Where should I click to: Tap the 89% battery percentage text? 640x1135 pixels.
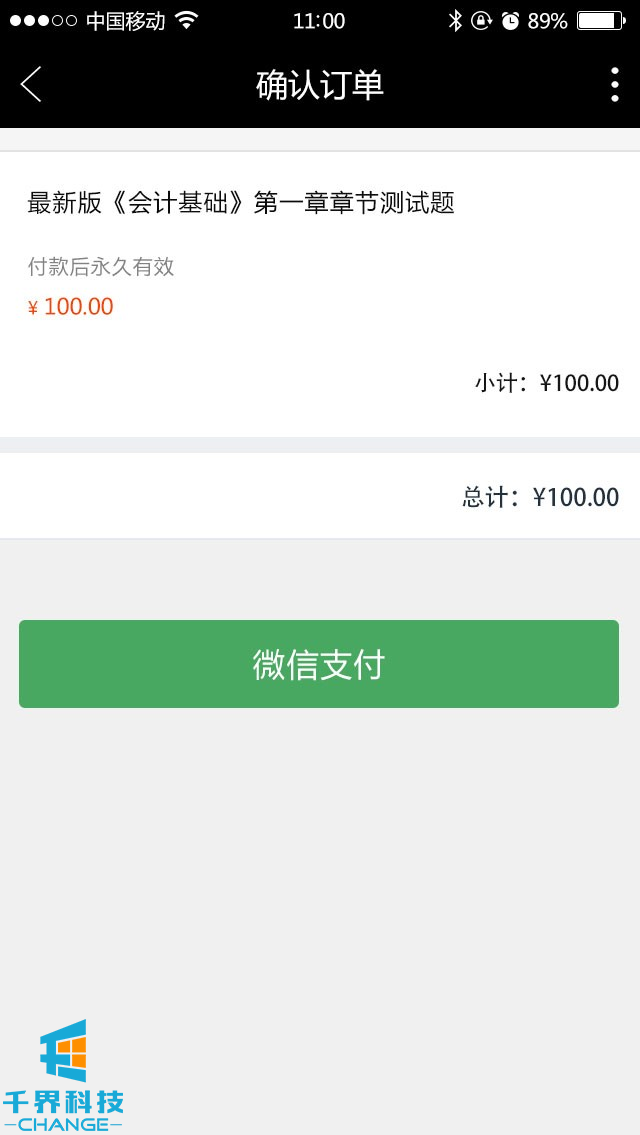click(x=547, y=21)
